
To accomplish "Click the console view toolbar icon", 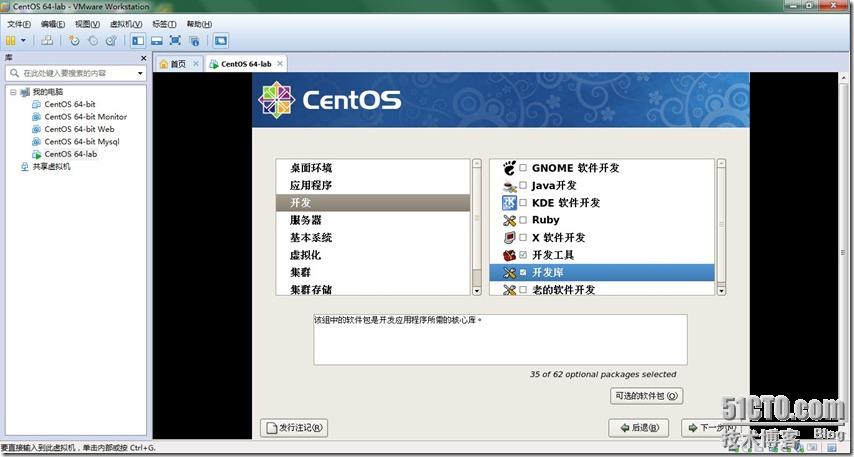I will [221, 40].
